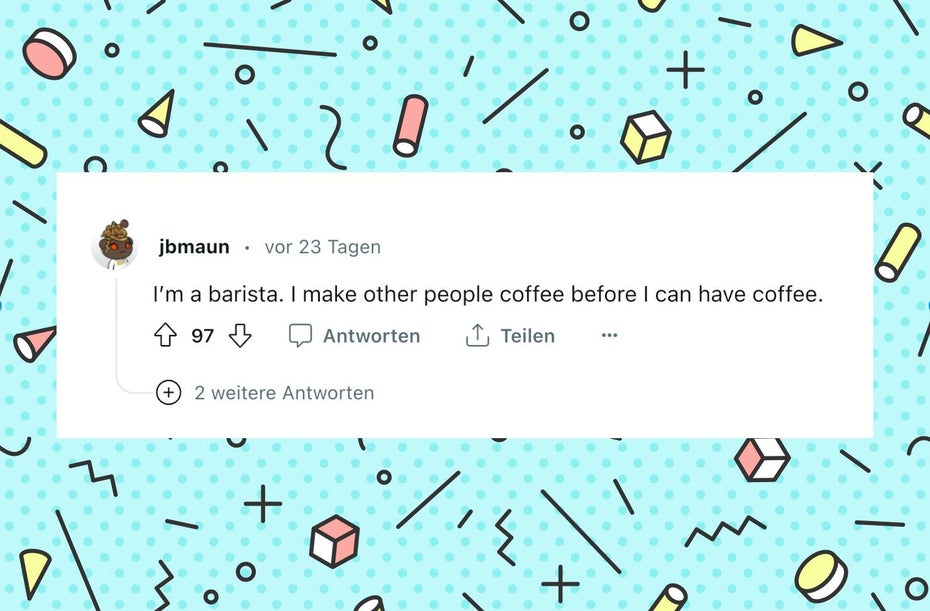Screen dimensions: 930x611
Task: Click the plus sign shape in the top right
Action: click(x=685, y=70)
